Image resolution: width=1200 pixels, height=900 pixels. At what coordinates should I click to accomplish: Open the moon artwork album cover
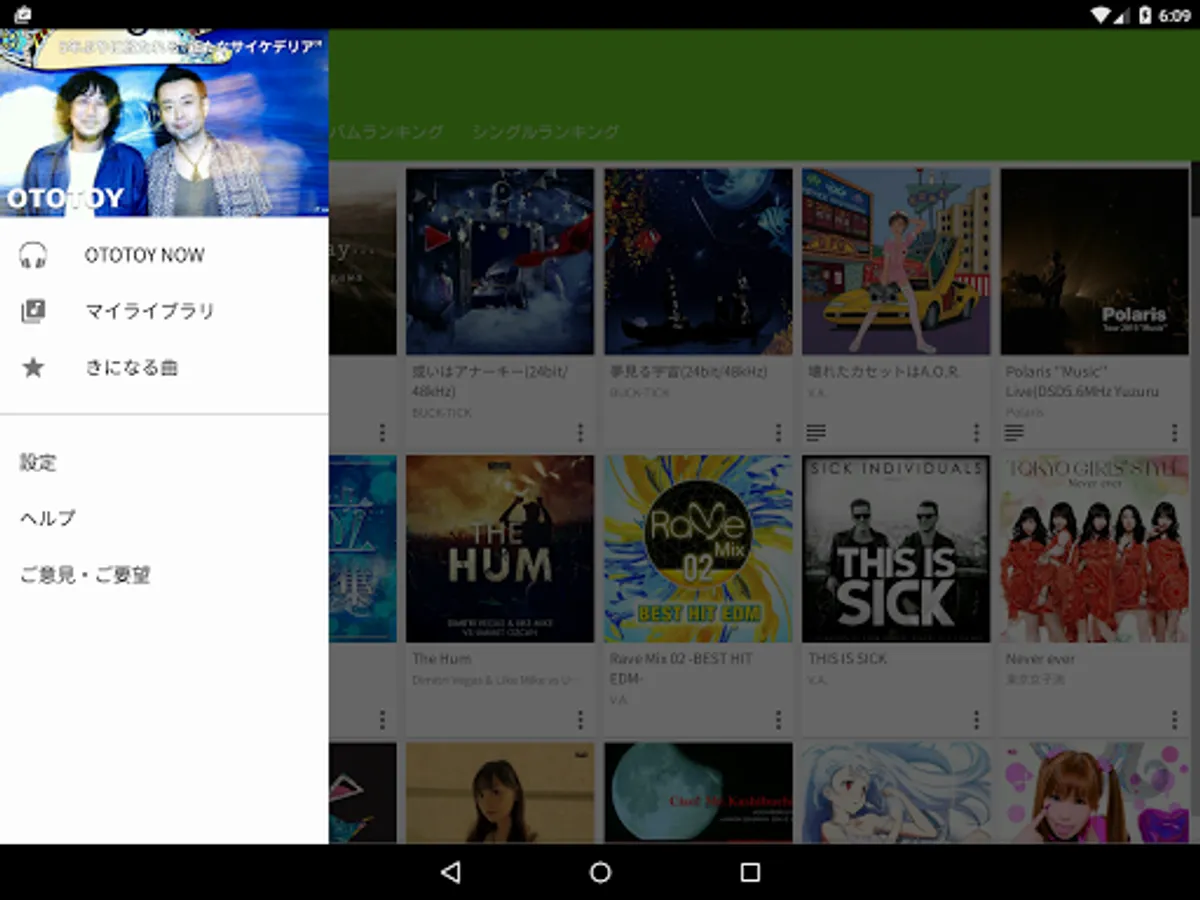pyautogui.click(x=698, y=793)
